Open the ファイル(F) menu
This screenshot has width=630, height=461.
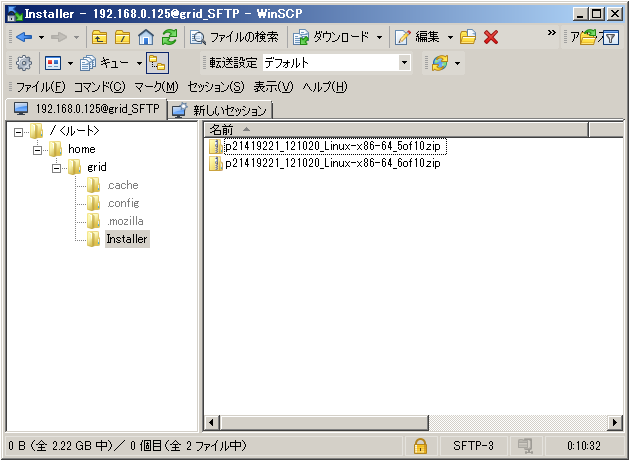pos(40,87)
